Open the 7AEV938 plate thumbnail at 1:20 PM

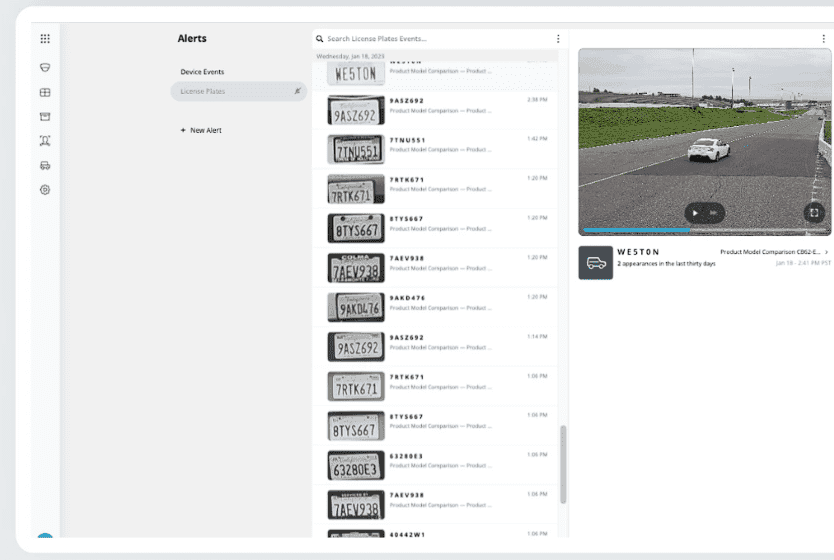pyautogui.click(x=356, y=268)
